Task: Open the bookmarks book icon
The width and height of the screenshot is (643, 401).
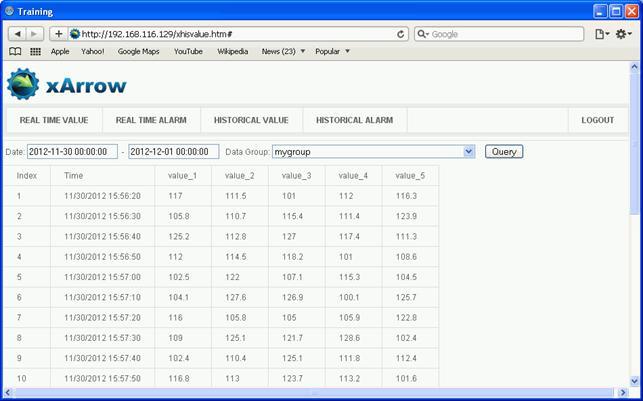Action: pos(15,51)
